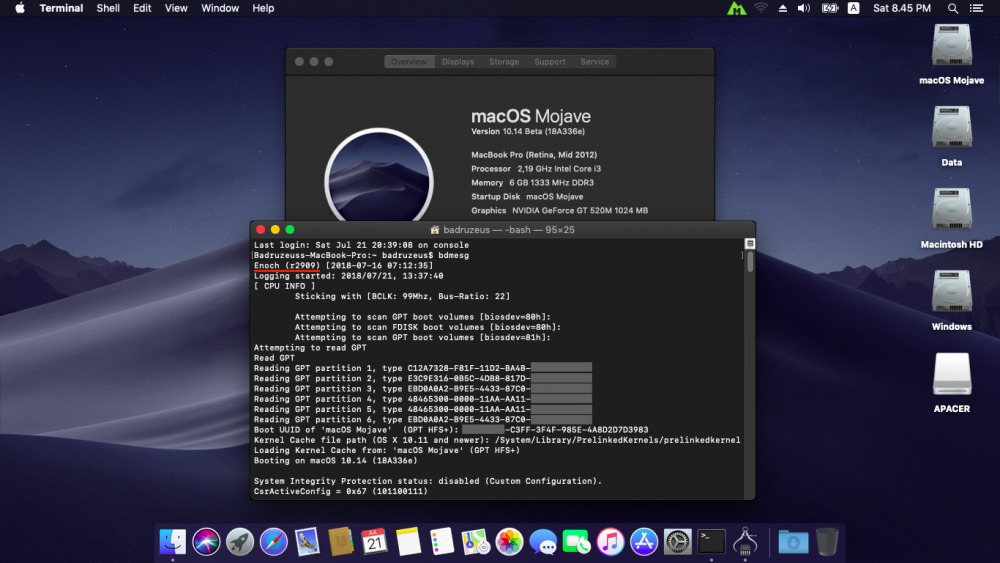Click the Mojave desert image in About This Mac
The width and height of the screenshot is (1000, 563).
coord(379,176)
